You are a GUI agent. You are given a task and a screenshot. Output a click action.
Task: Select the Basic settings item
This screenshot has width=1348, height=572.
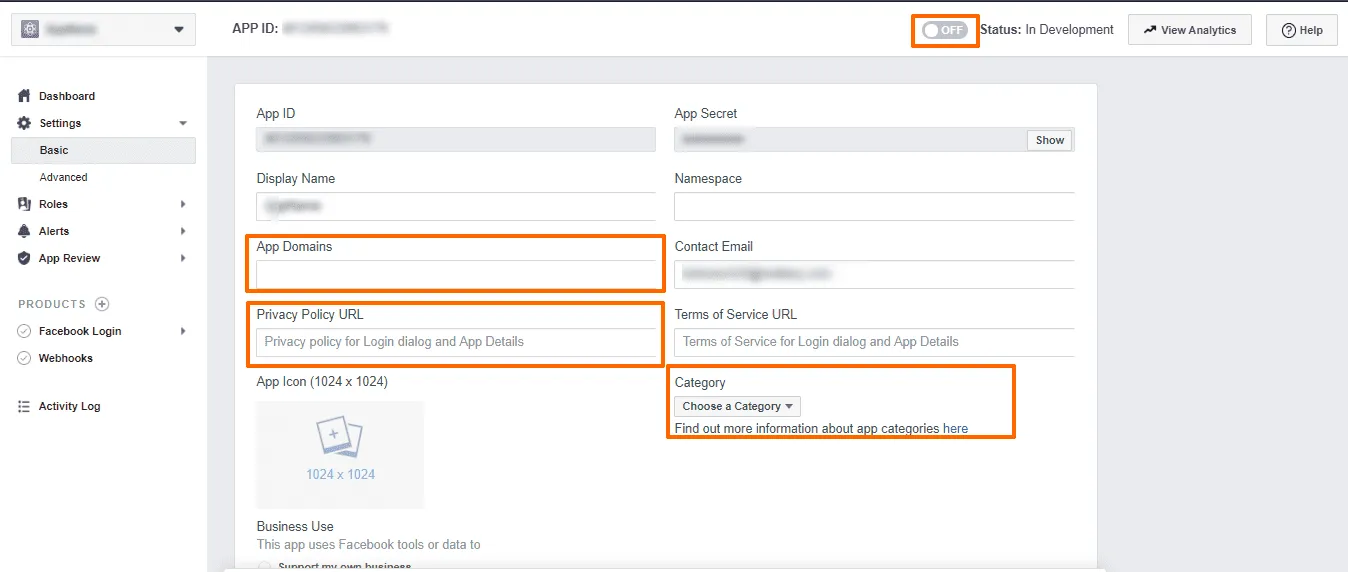click(104, 150)
